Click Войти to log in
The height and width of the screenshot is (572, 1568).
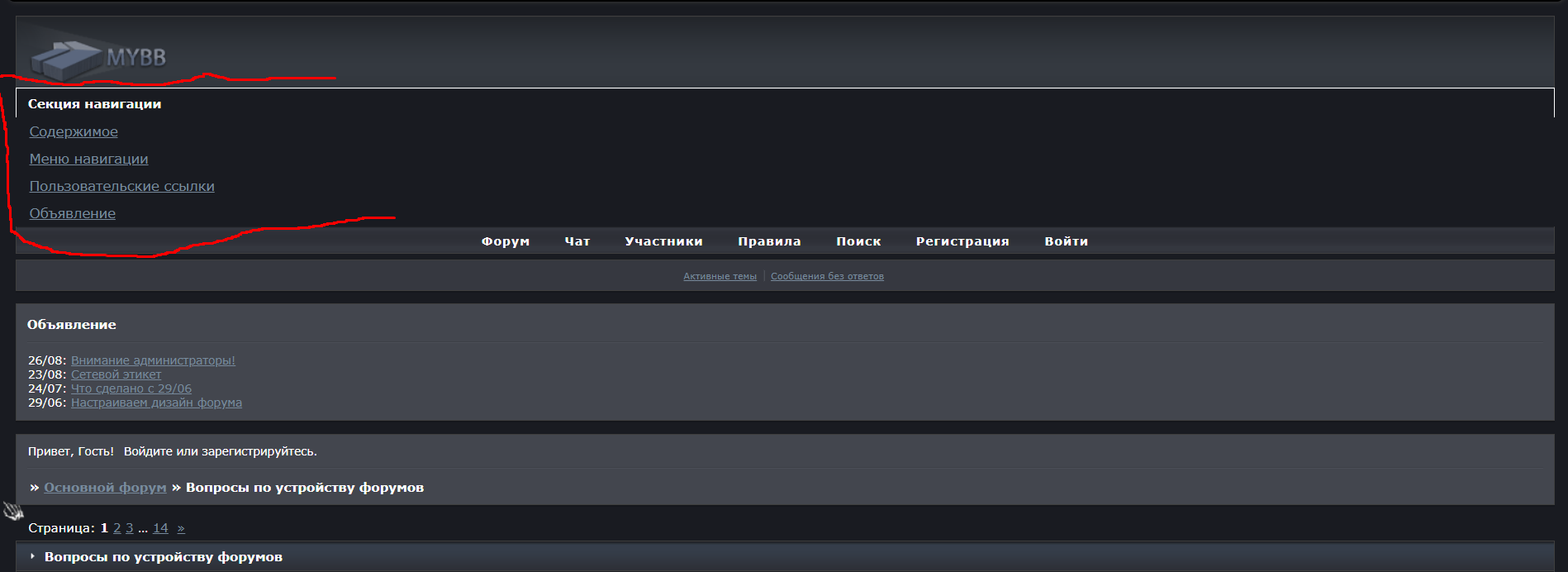click(x=1066, y=241)
